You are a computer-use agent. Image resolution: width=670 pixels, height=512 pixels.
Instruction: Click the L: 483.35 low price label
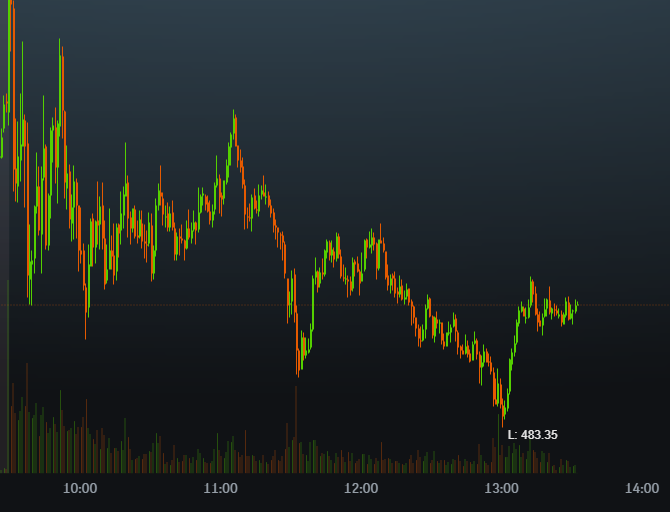(x=532, y=435)
